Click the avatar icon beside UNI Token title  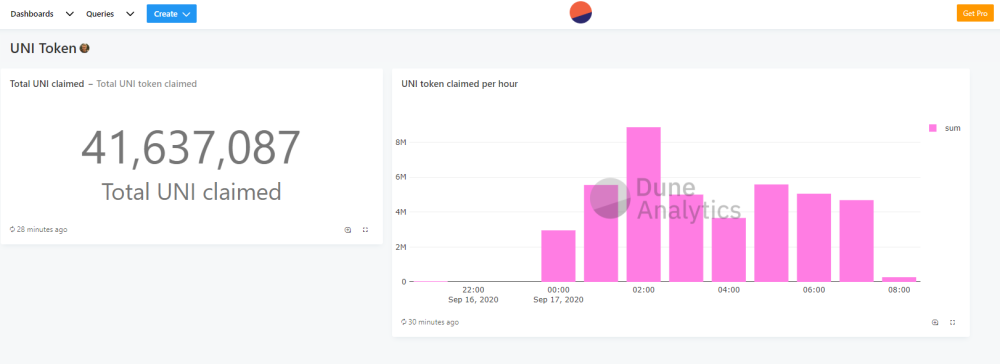84,48
